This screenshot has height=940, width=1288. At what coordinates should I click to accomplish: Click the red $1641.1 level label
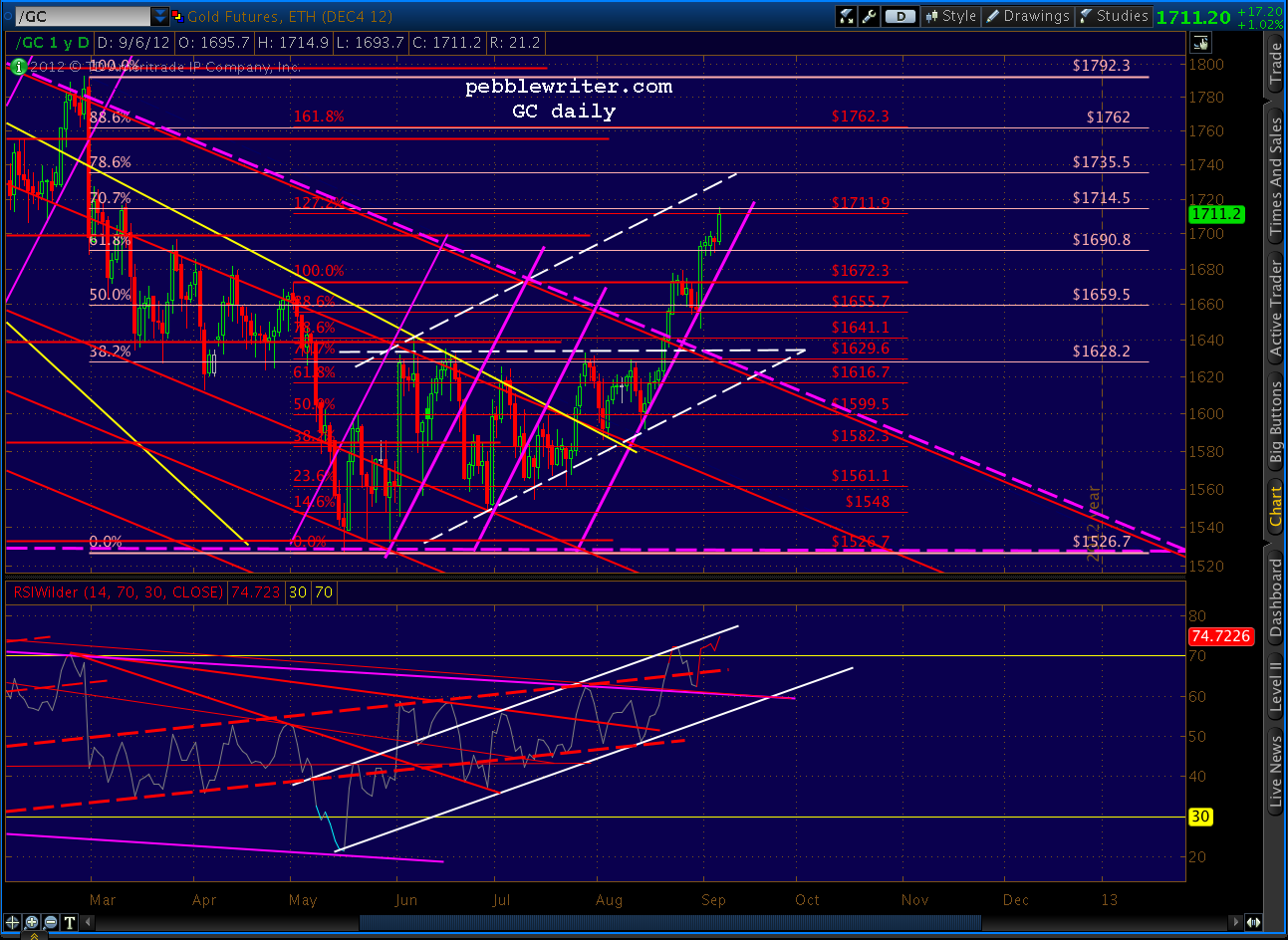tap(861, 328)
